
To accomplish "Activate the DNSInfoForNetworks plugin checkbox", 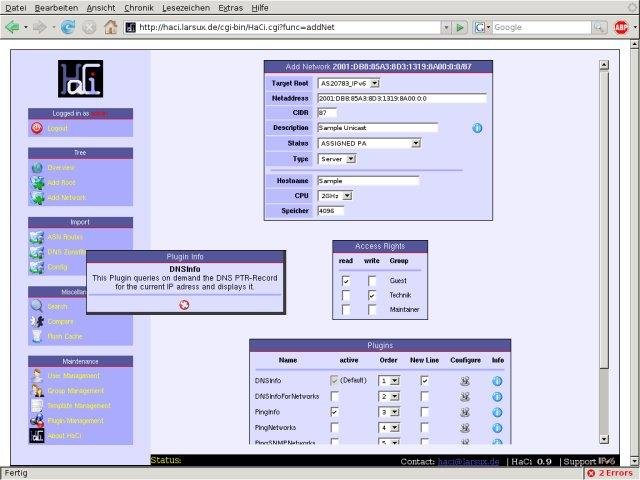I will 335,396.
